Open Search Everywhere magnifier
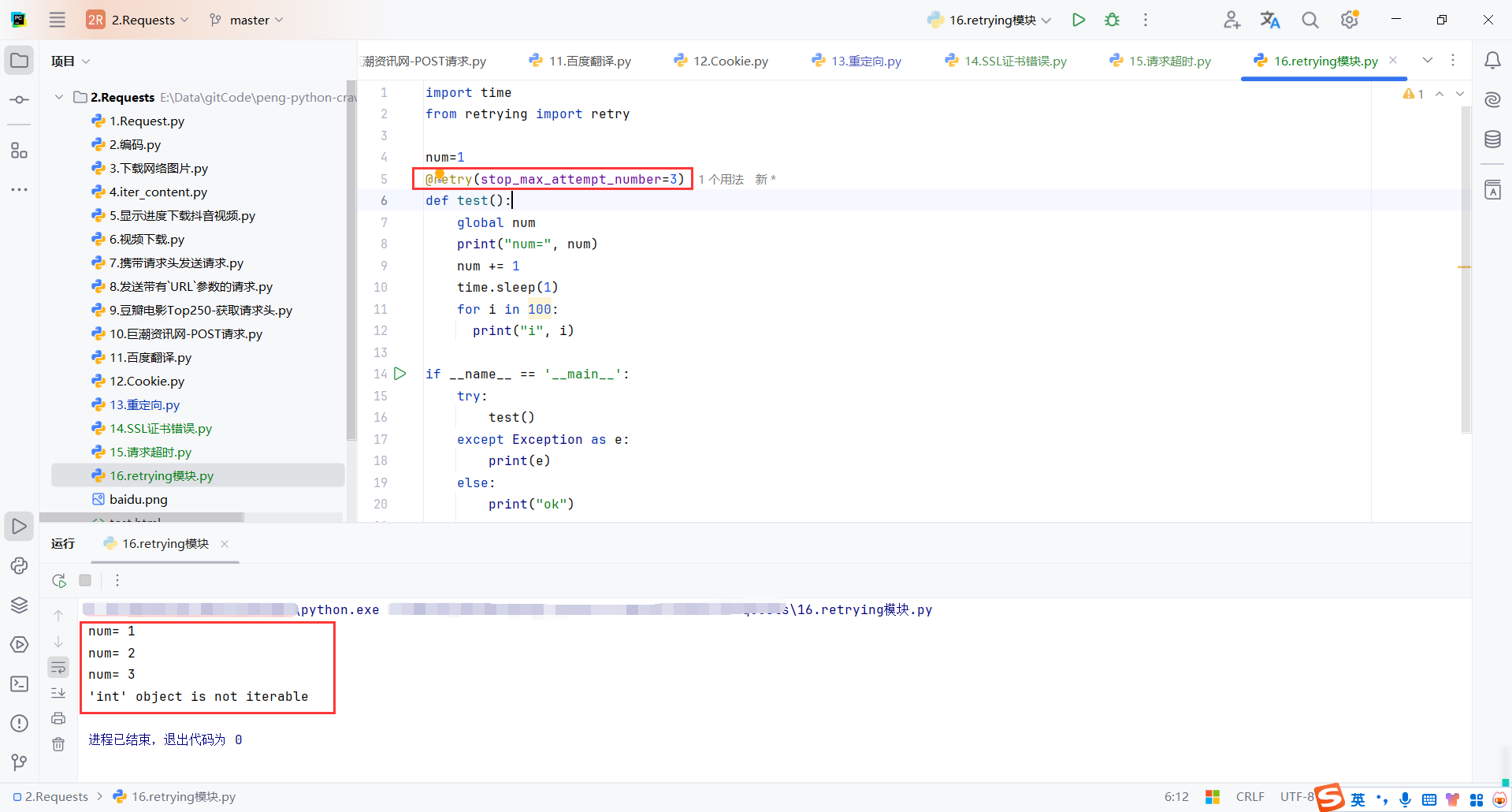 [x=1310, y=20]
